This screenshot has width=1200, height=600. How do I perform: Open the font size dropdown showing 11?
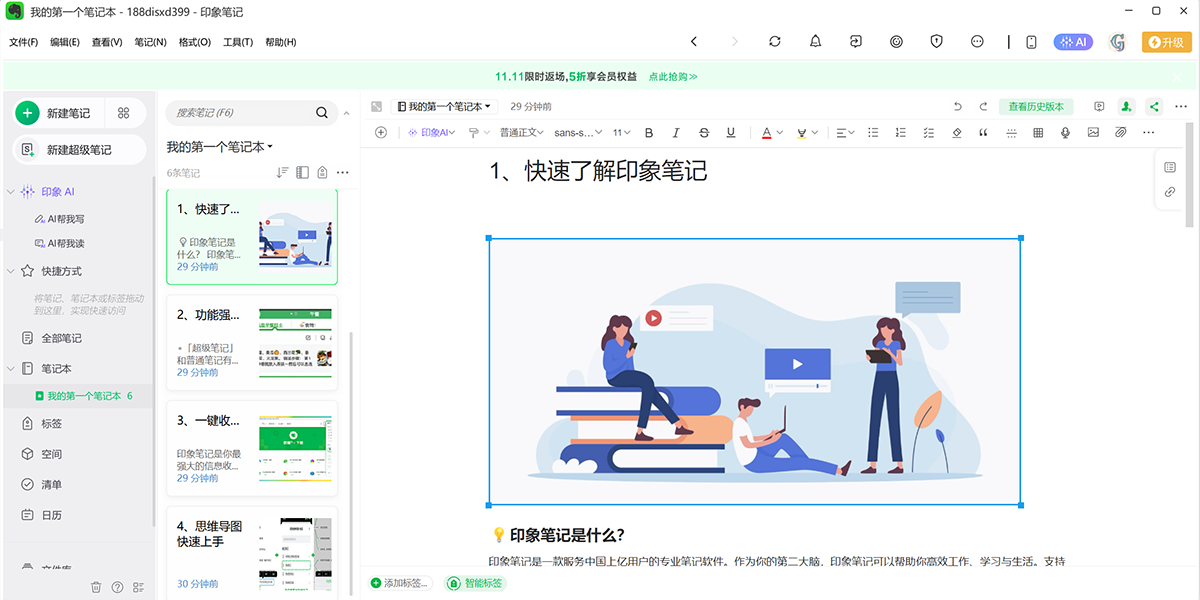[621, 132]
